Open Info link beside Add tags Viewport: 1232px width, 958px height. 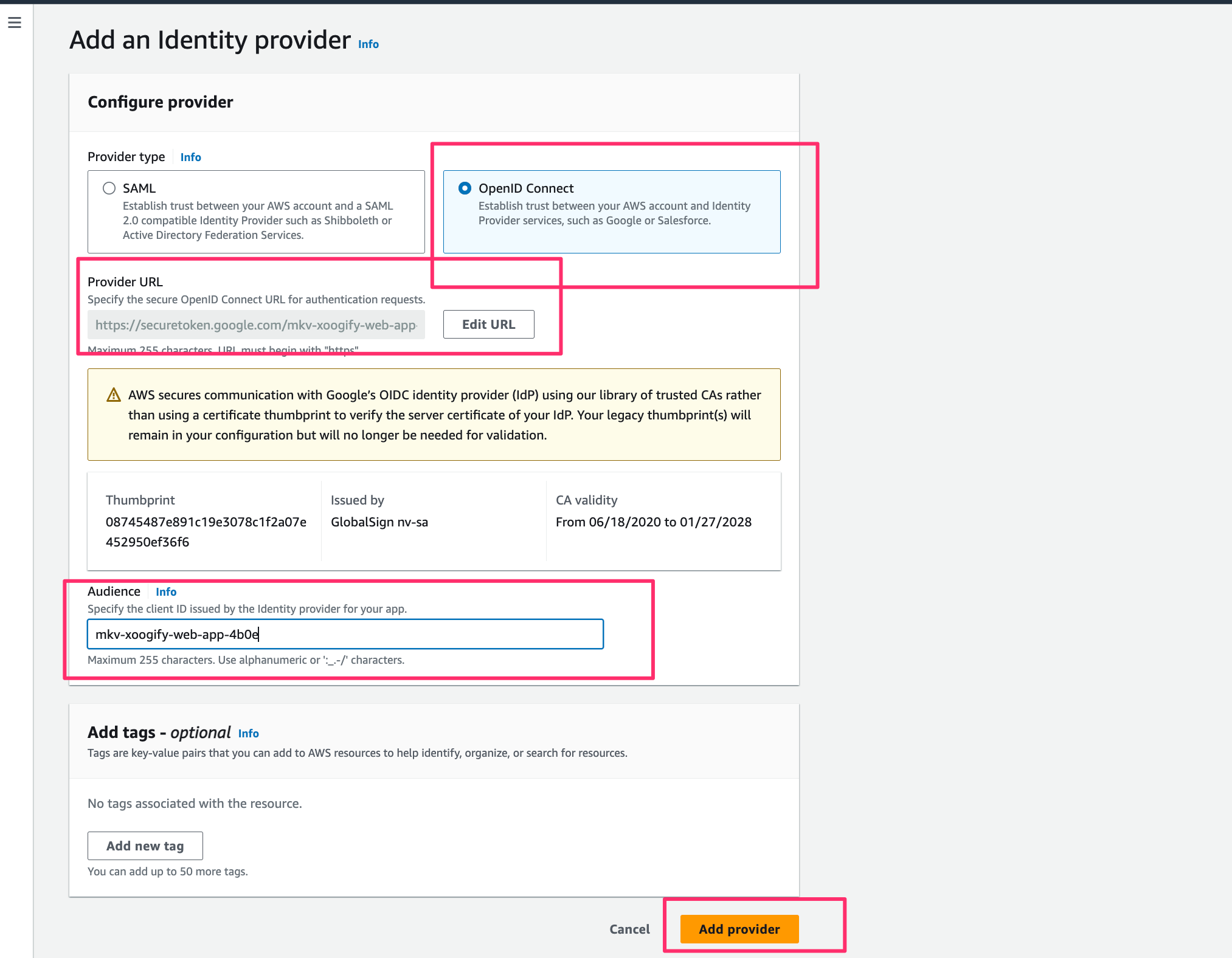(x=248, y=734)
